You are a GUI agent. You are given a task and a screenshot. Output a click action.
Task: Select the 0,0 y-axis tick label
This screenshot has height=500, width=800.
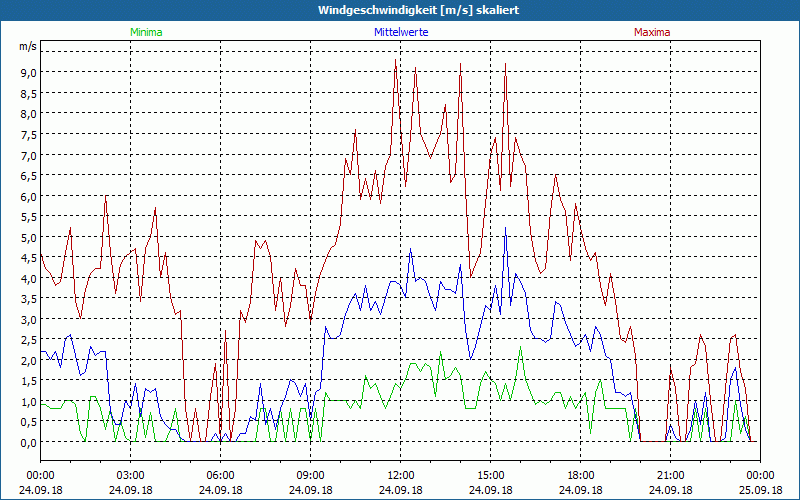[x=27, y=442]
